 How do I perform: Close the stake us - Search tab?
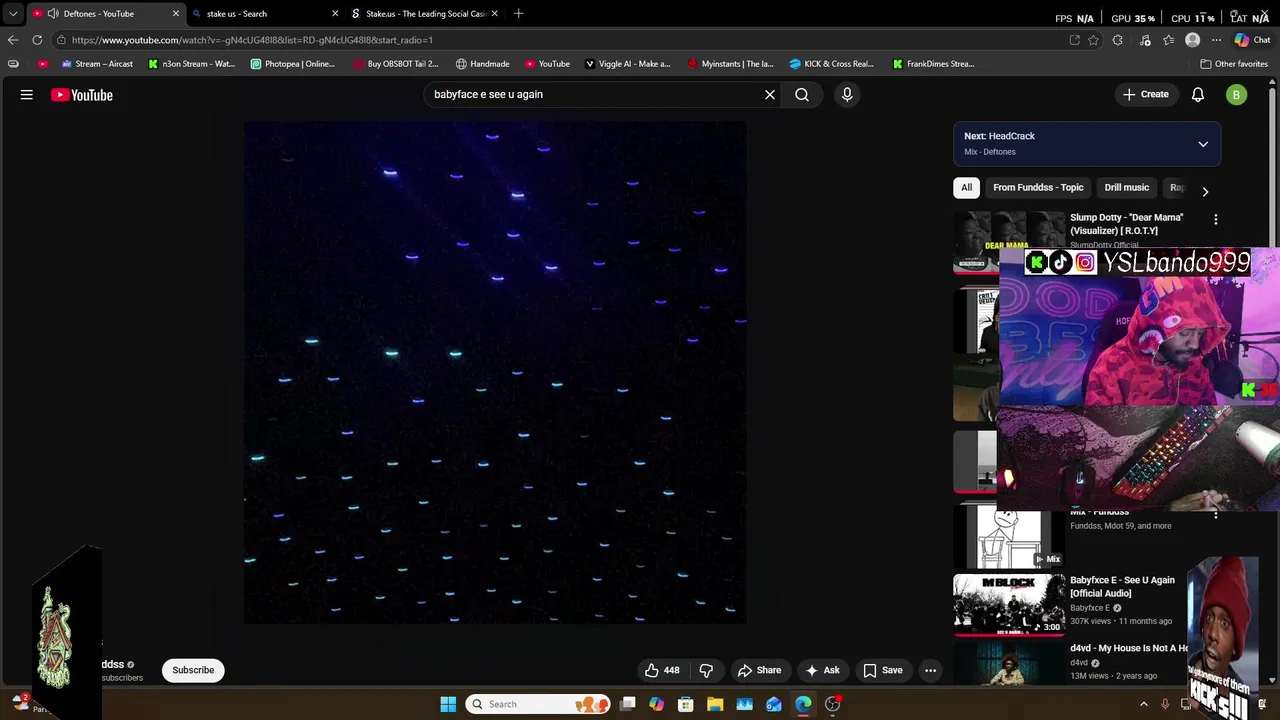[334, 14]
